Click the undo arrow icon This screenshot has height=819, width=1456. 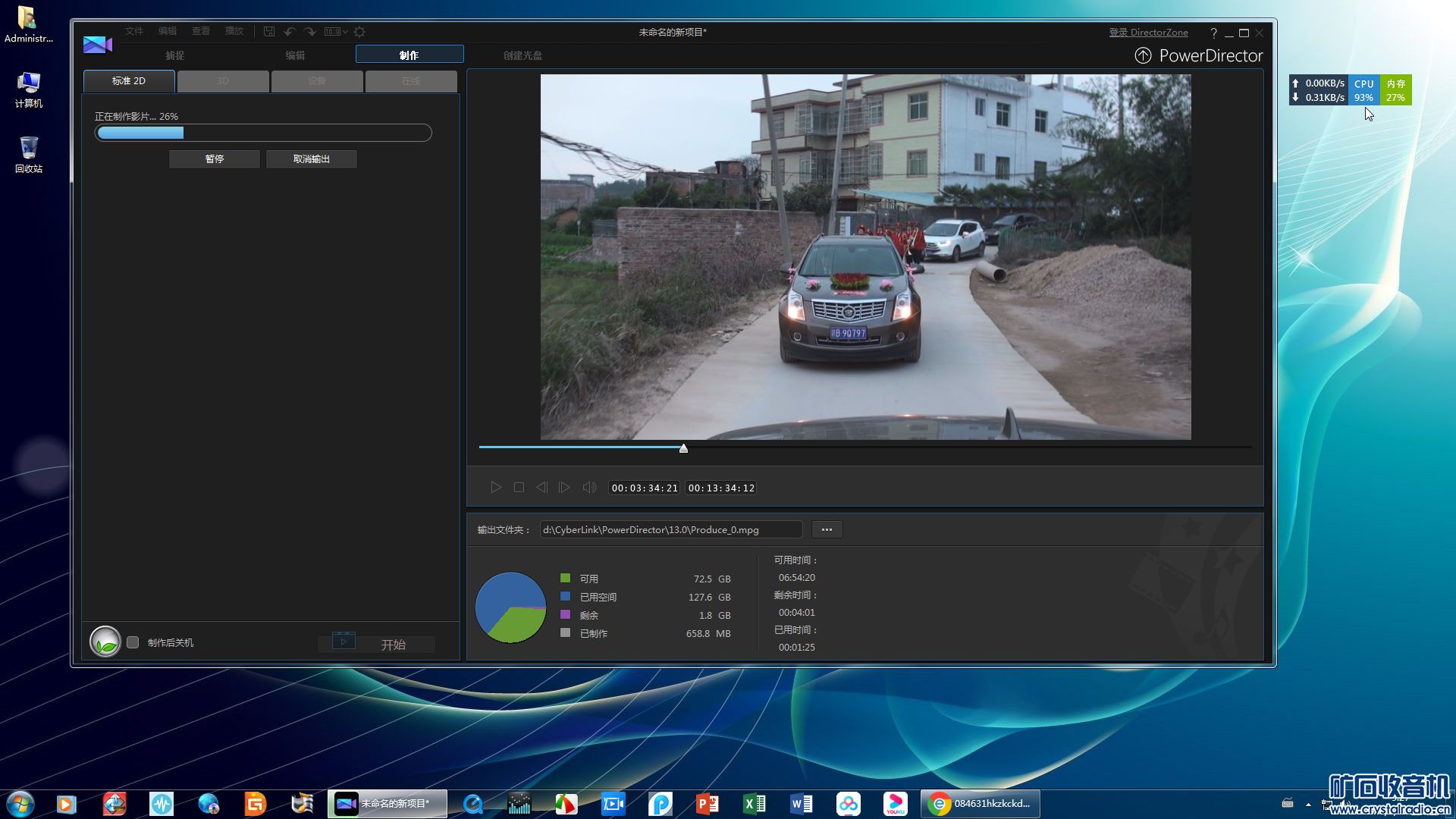290,32
